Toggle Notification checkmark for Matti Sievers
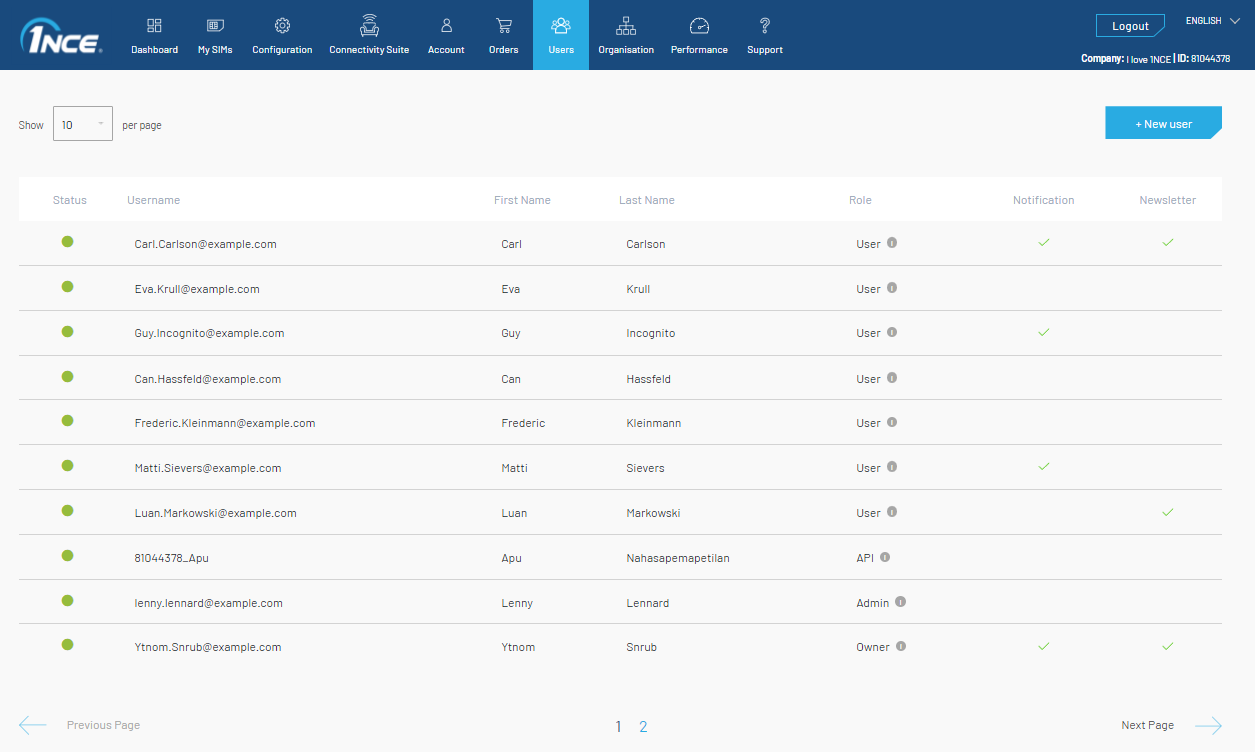Viewport: 1255px width, 752px height. 1043,466
